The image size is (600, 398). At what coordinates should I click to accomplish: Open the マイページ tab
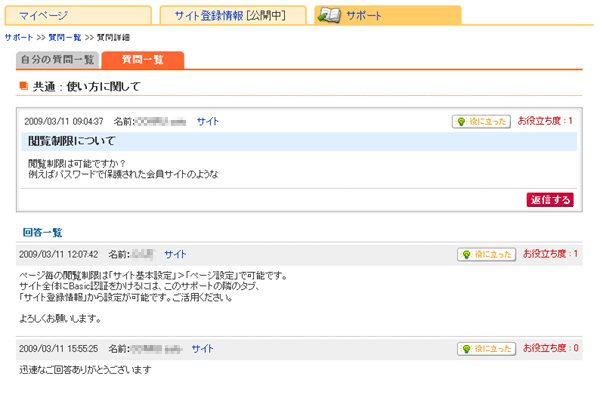coord(78,15)
